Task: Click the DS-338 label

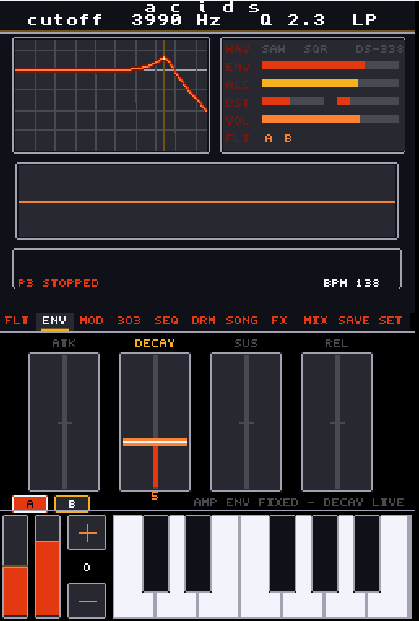Action: click(379, 49)
